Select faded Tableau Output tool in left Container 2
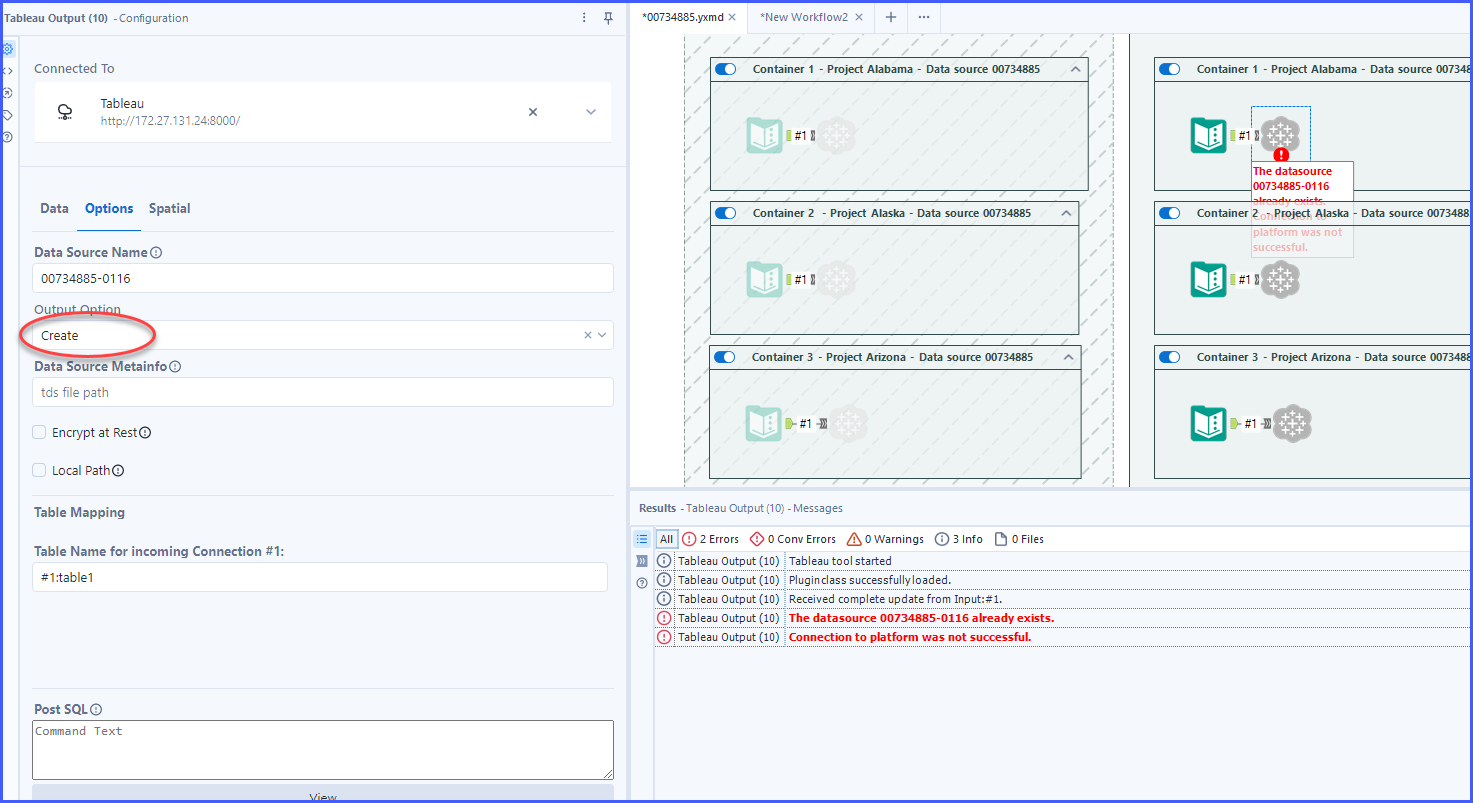Viewport: 1473px width, 803px height. (x=836, y=279)
